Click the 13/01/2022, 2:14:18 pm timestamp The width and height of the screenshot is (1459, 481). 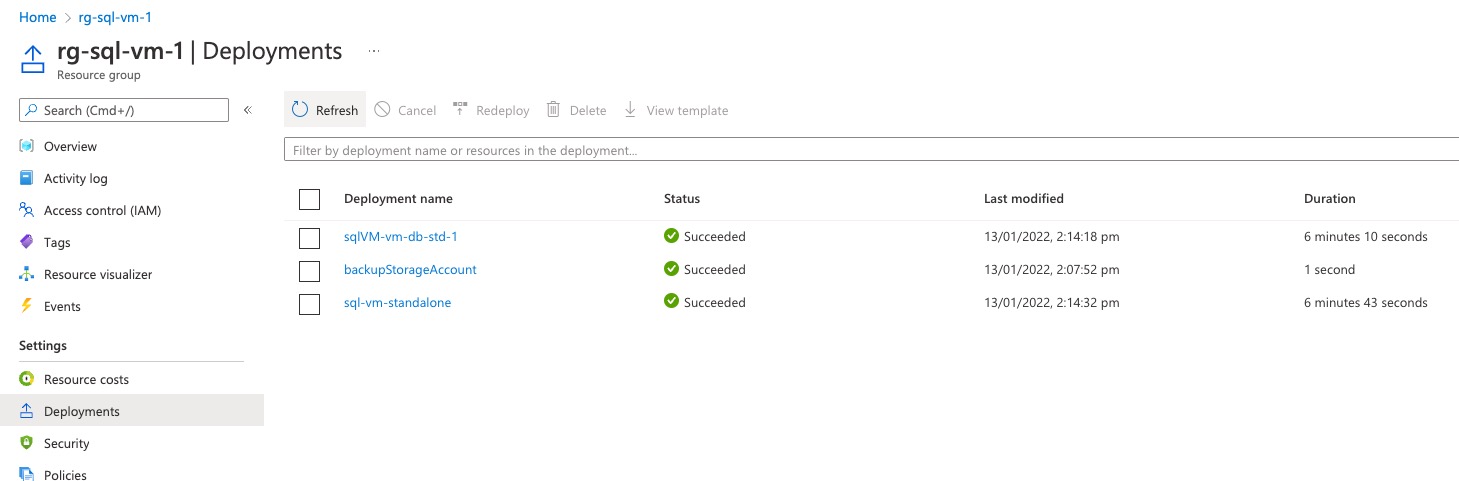pyautogui.click(x=1052, y=237)
